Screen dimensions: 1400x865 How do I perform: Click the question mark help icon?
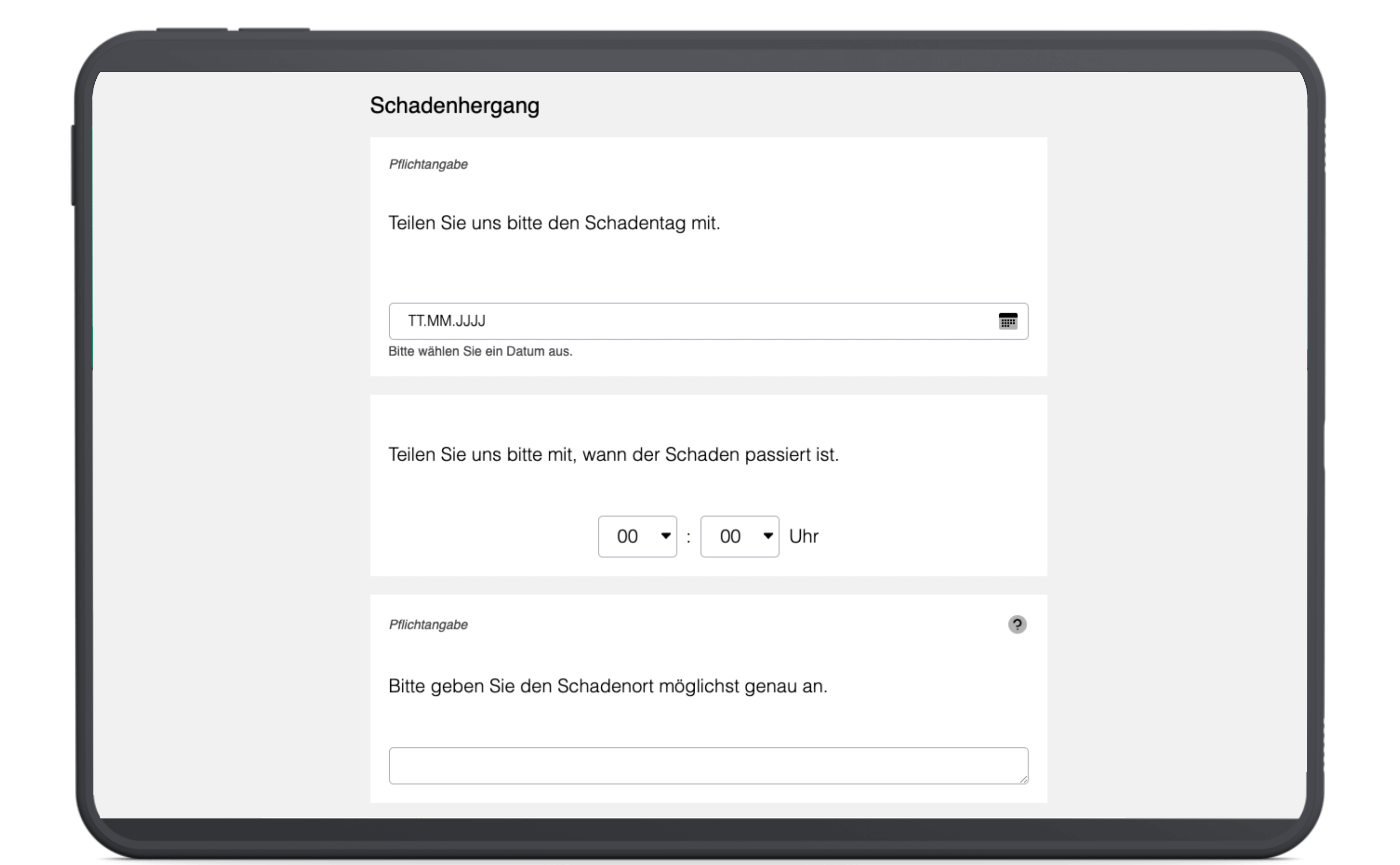pos(1017,624)
